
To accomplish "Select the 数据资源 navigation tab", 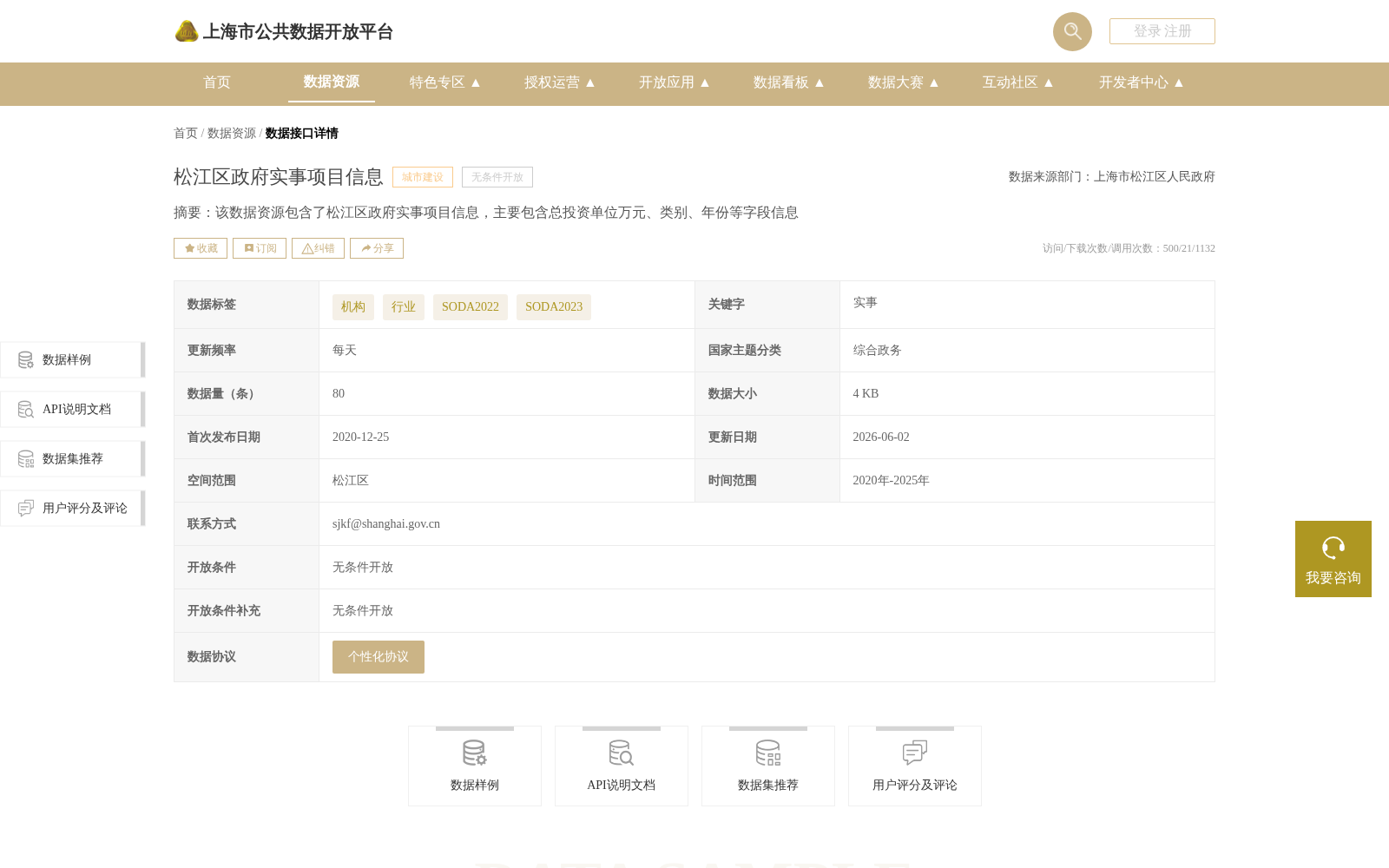I will click(x=332, y=82).
